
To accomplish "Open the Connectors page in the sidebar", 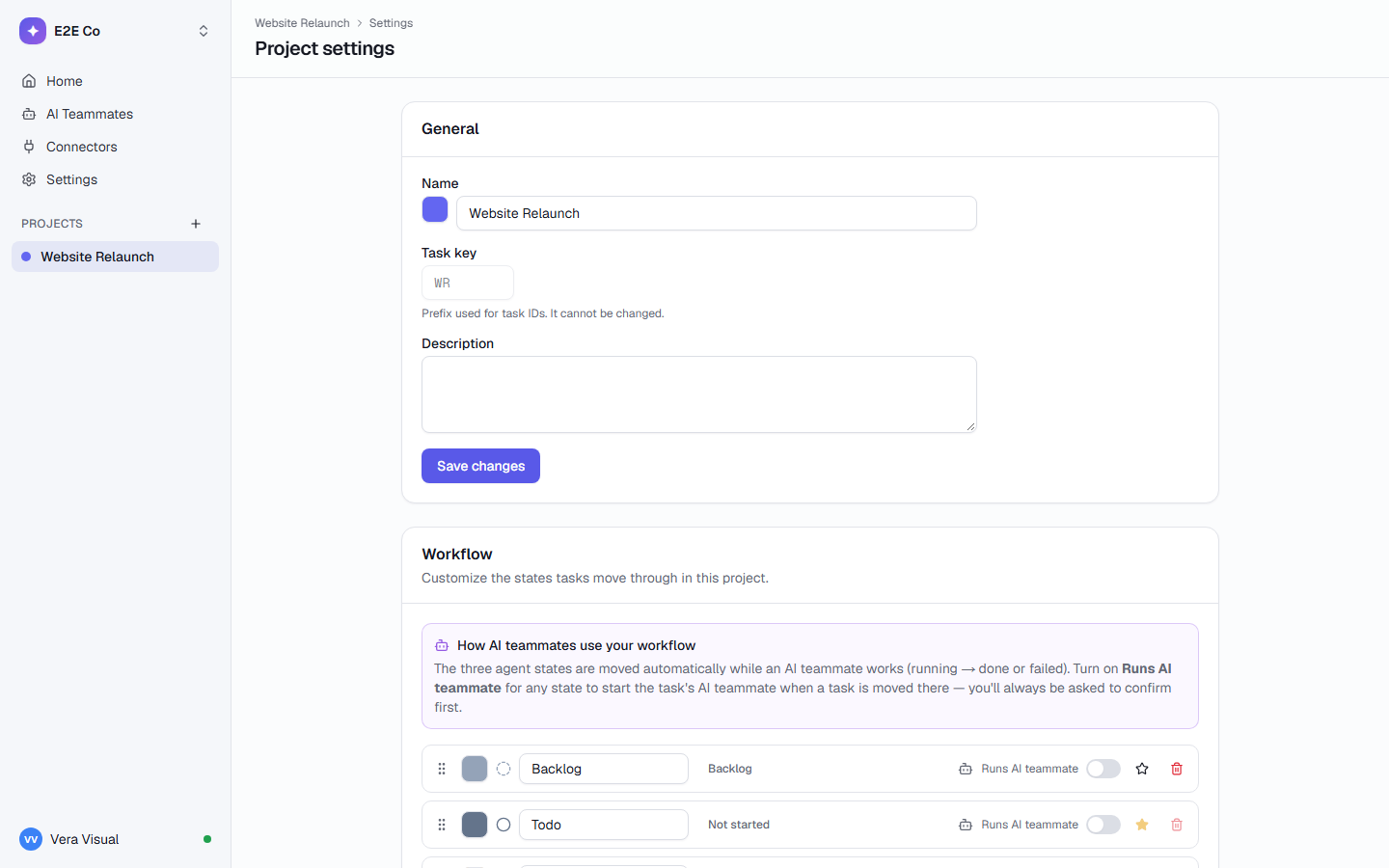I will pyautogui.click(x=115, y=147).
